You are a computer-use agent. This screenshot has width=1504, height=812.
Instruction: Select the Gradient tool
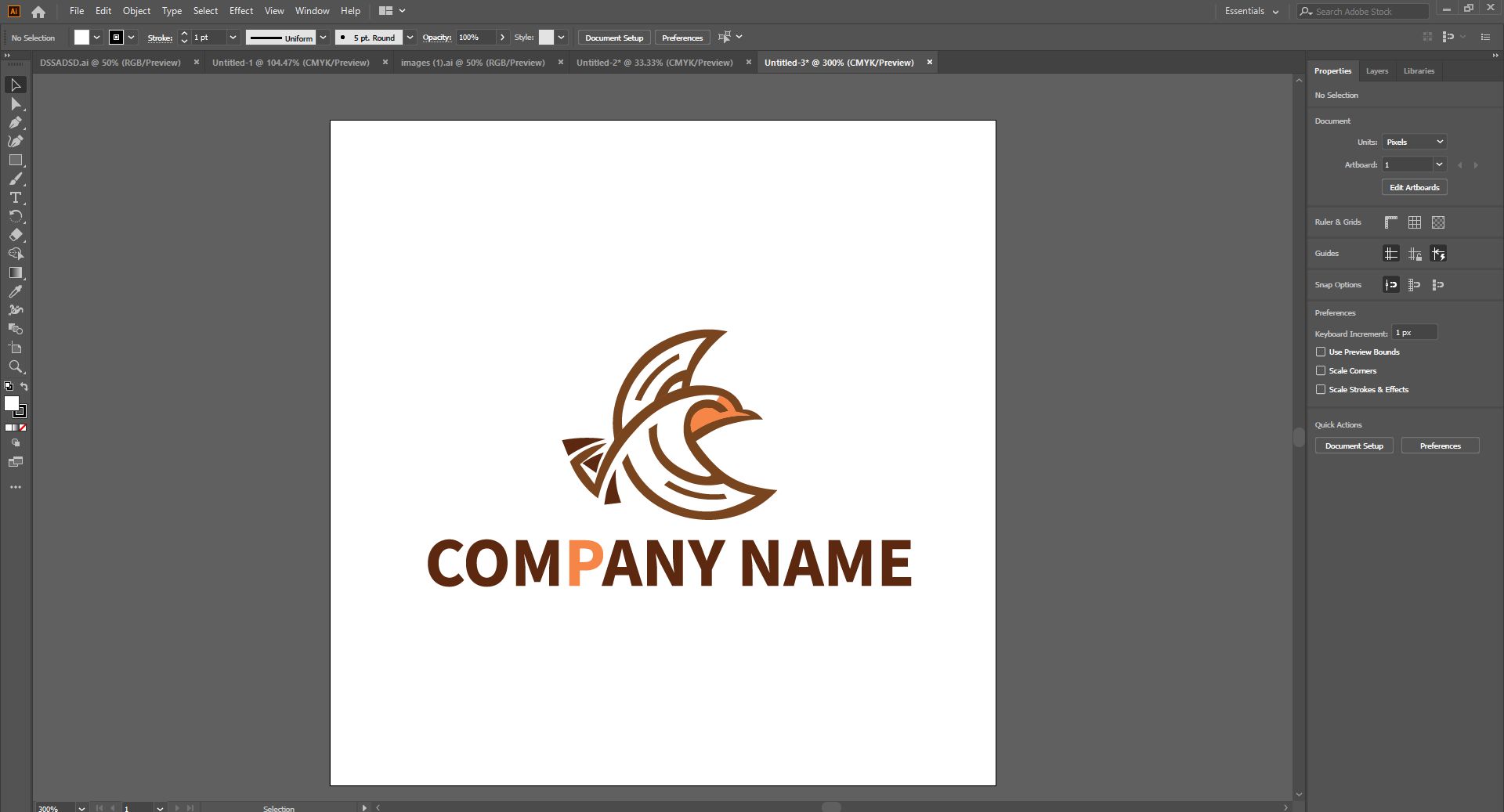coord(16,273)
